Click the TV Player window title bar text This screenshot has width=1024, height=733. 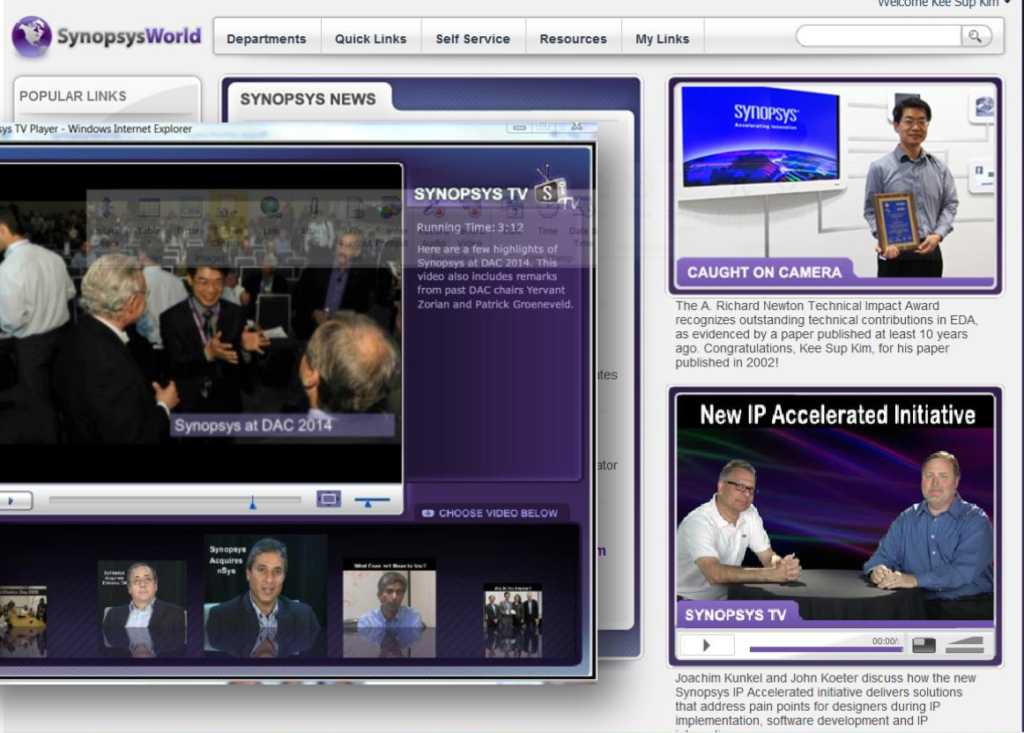point(97,129)
